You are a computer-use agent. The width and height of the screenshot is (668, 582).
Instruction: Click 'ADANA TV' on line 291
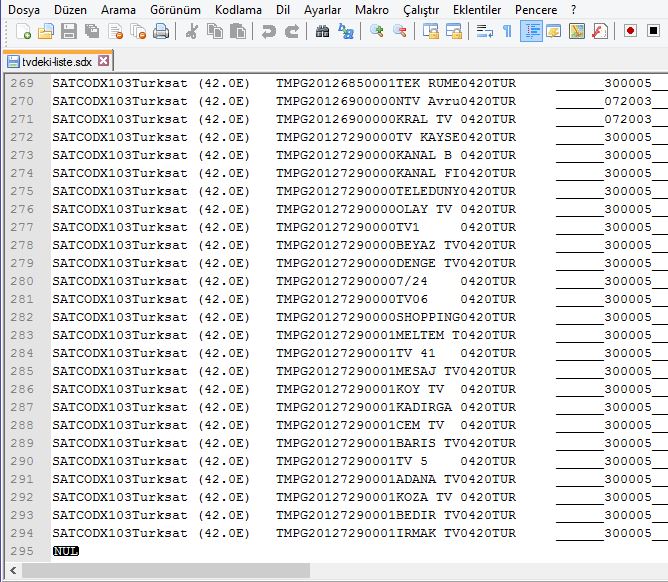coord(428,479)
